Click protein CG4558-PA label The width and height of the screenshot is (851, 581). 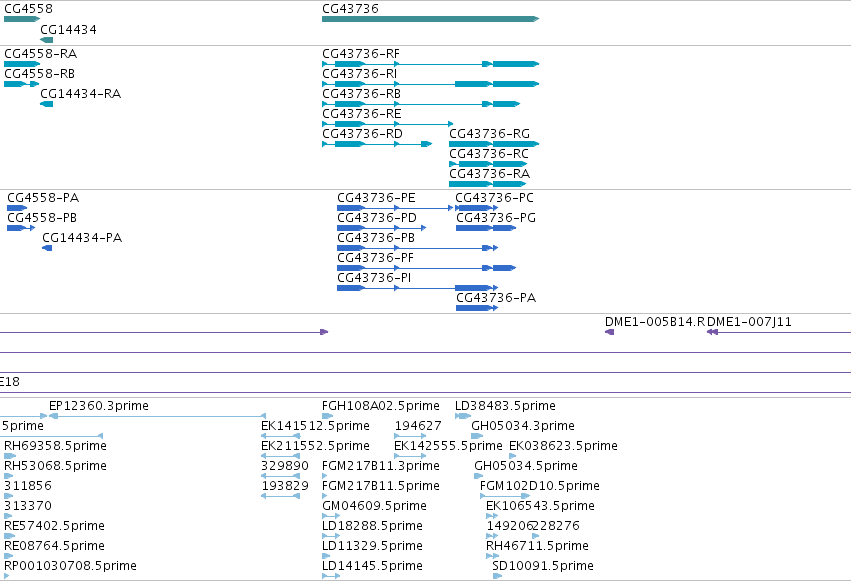(43, 197)
